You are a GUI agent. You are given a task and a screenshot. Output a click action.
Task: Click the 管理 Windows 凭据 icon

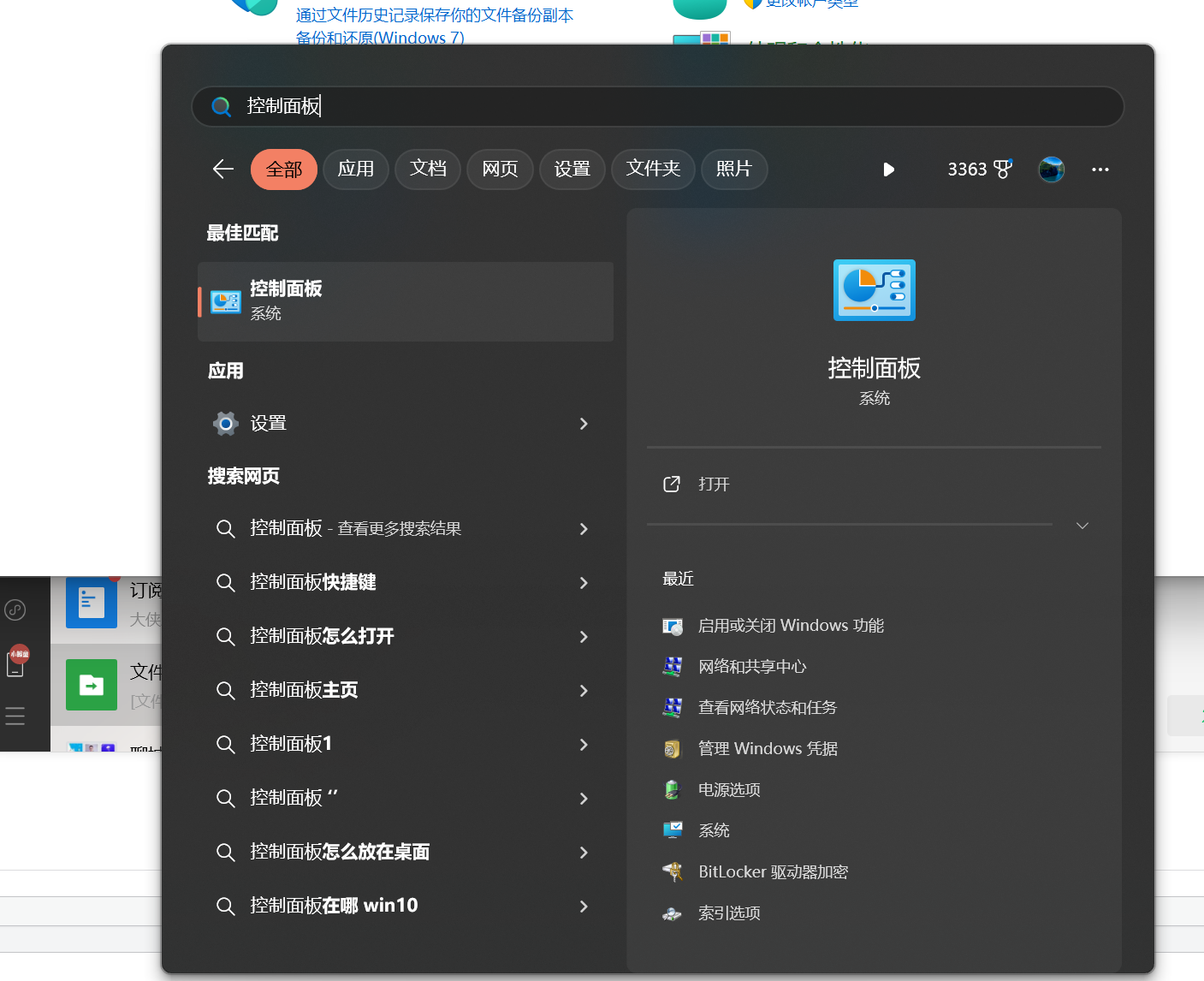coord(673,749)
